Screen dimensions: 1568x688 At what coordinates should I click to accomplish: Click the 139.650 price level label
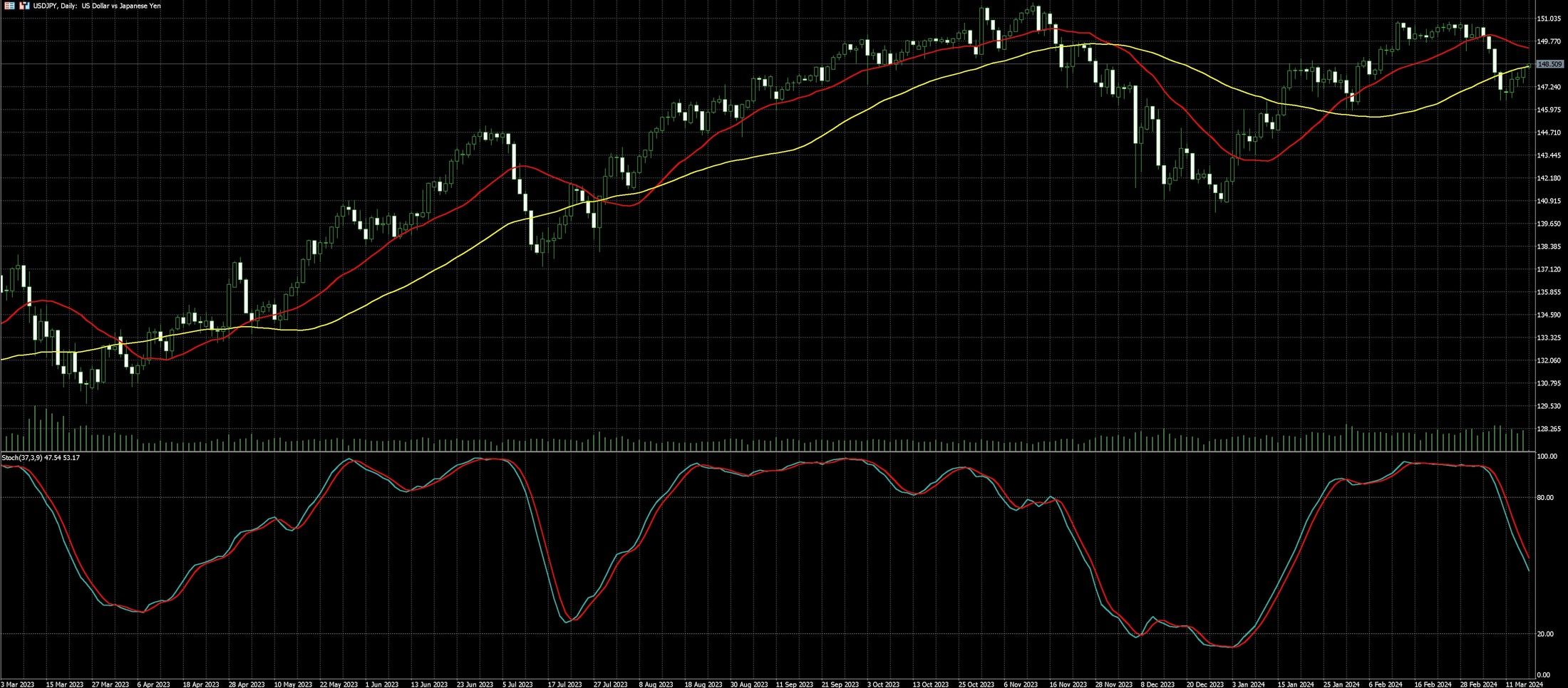1549,224
